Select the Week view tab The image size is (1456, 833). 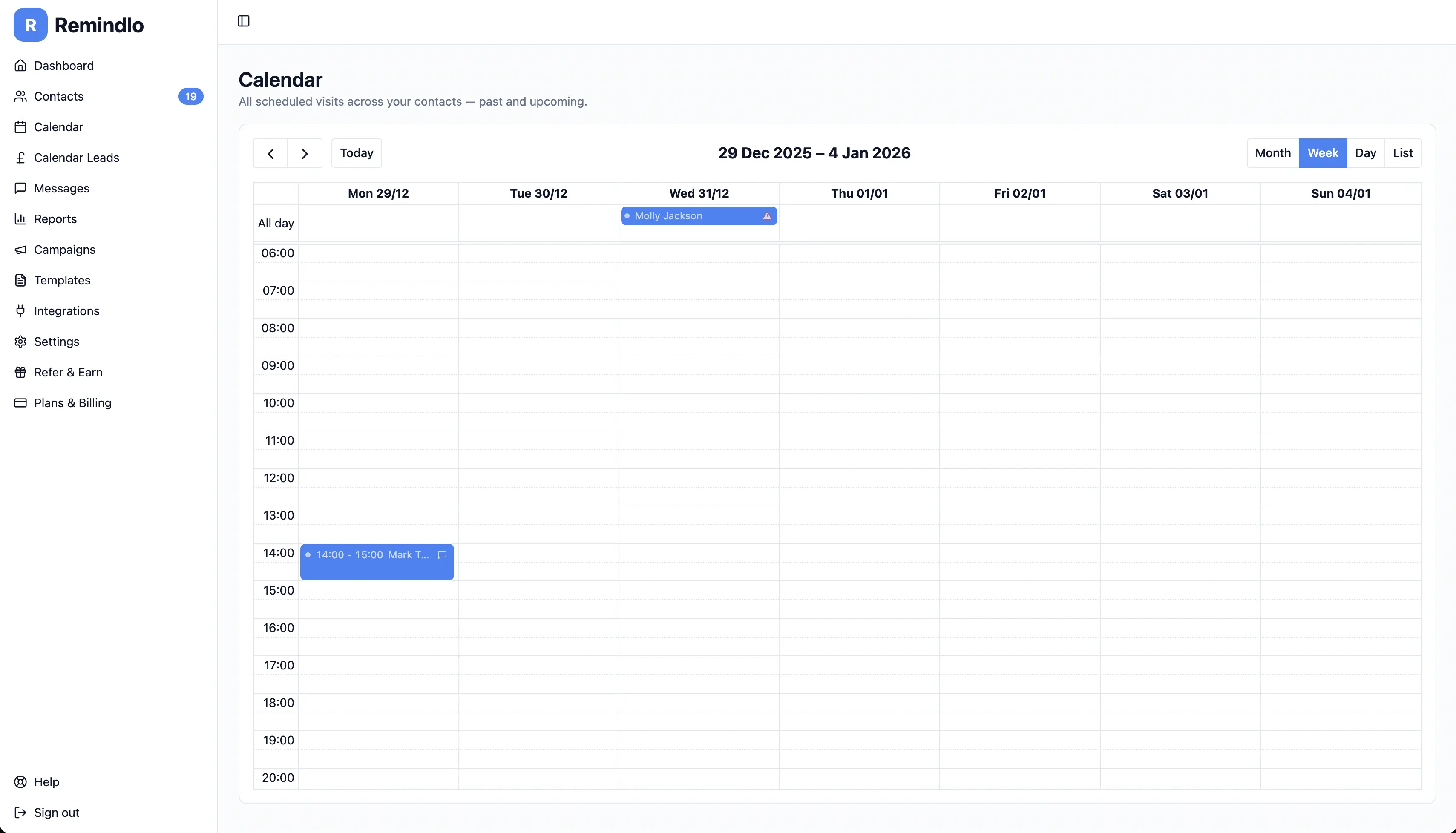coord(1323,153)
